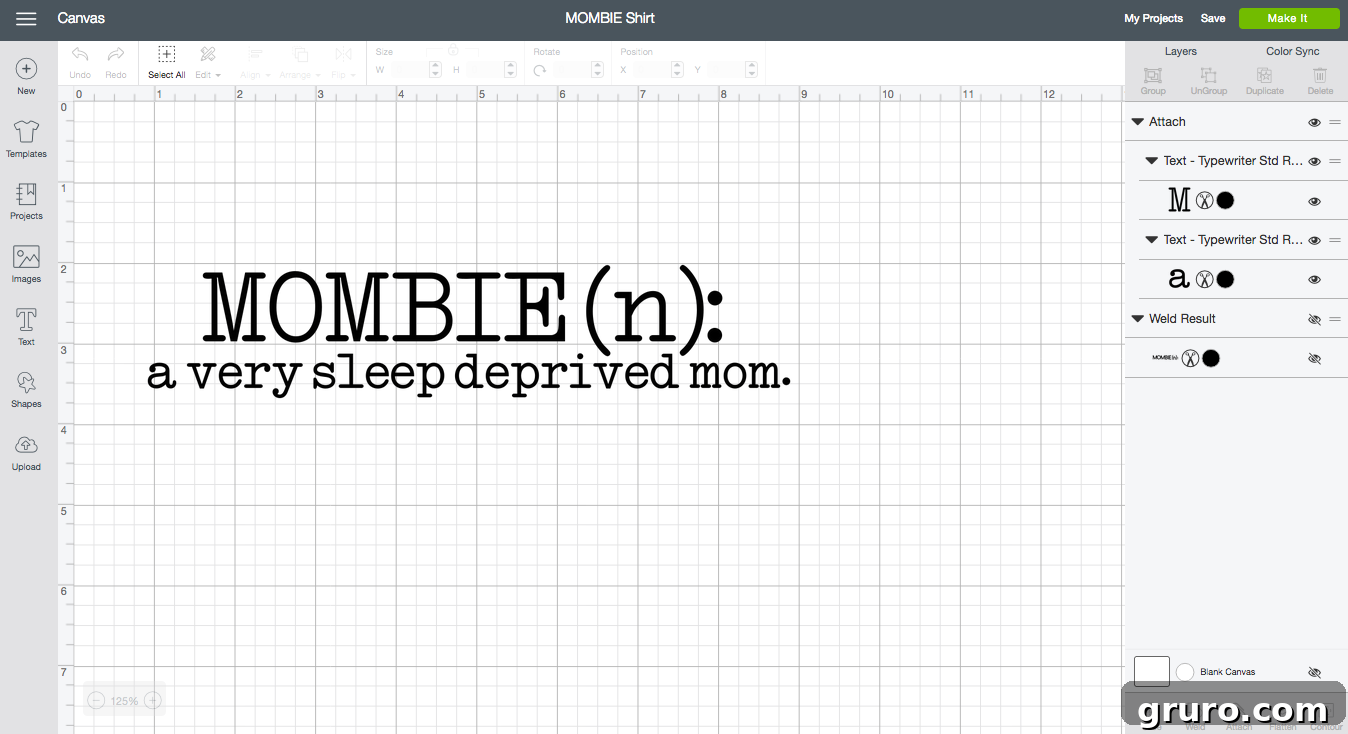Open the Edit dropdown
Screen dimensions: 1348x734
click(x=208, y=61)
